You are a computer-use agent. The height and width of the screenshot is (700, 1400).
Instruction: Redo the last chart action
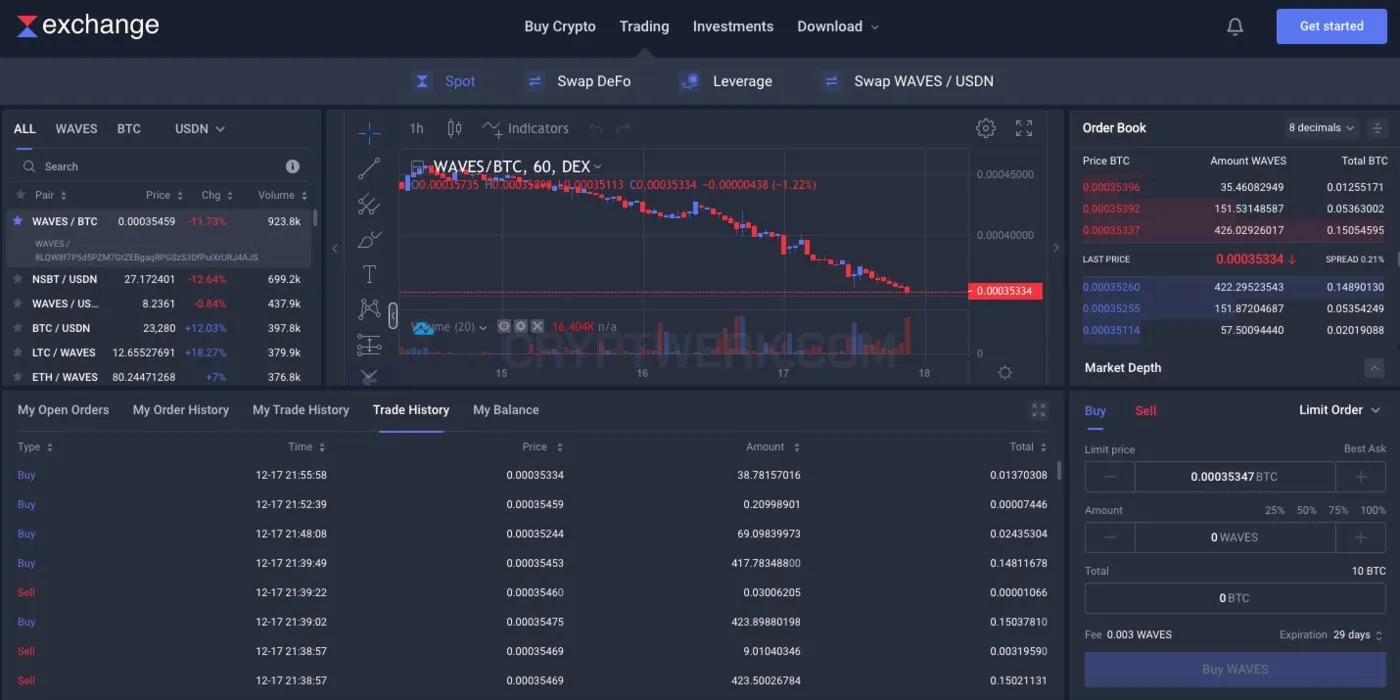(x=624, y=128)
